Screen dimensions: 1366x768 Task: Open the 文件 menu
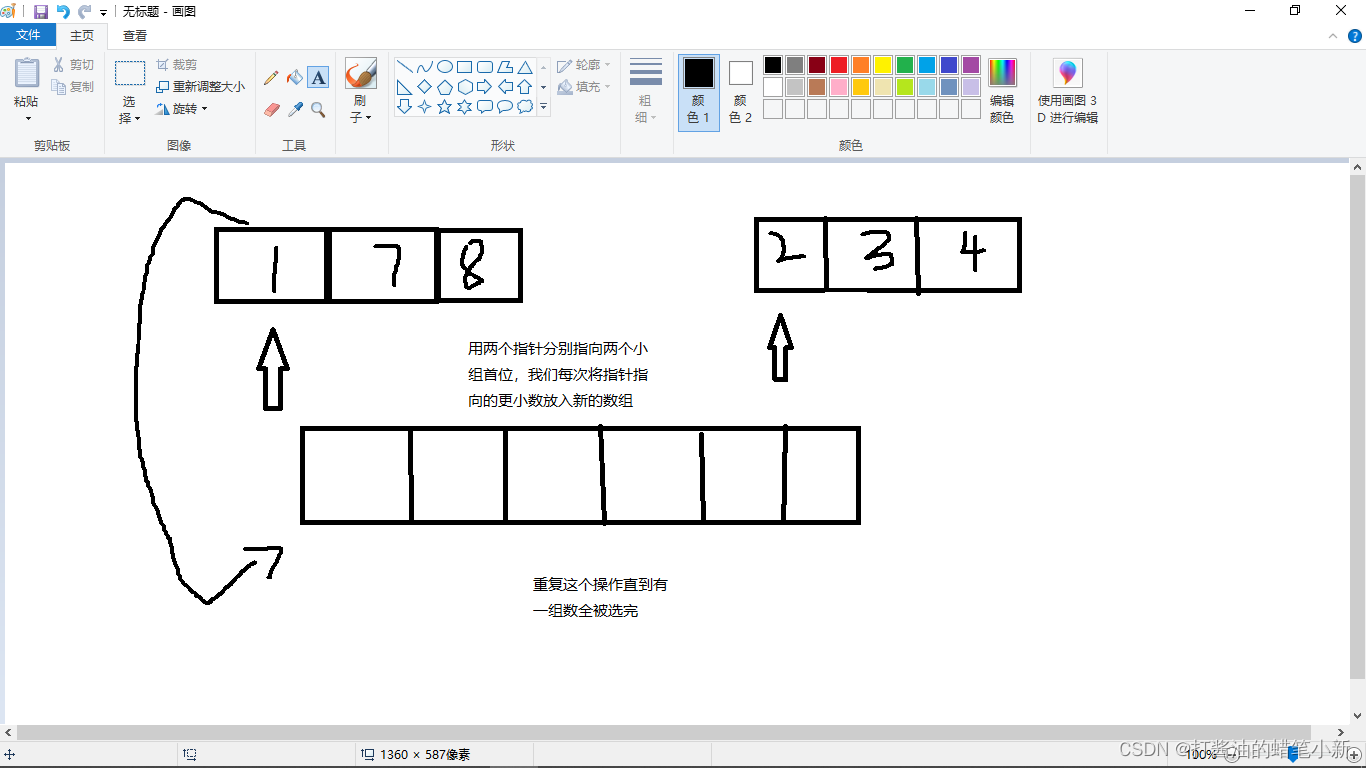28,35
